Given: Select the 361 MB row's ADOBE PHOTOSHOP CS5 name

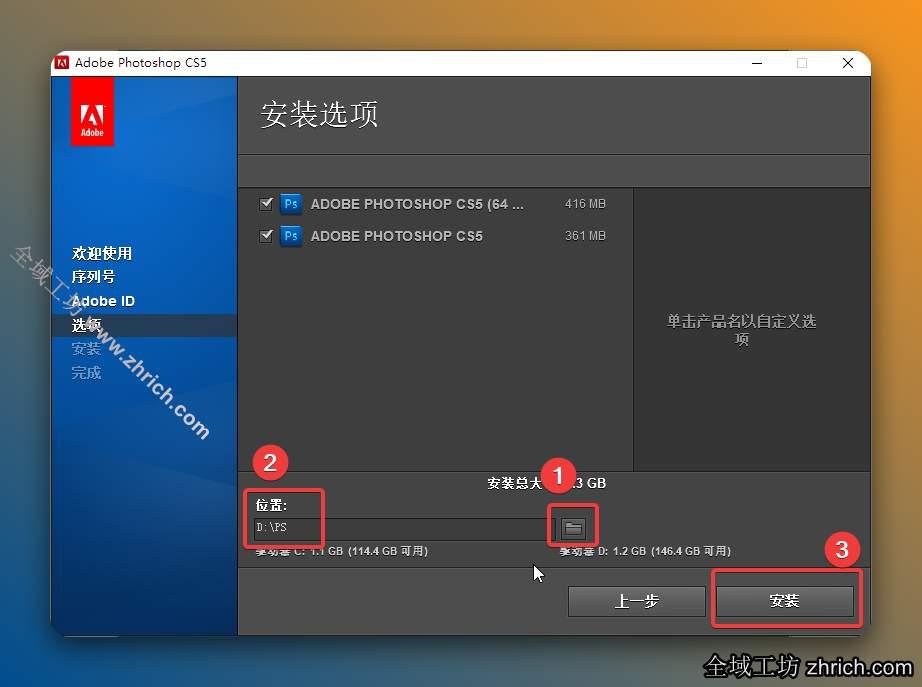Looking at the screenshot, I should point(396,236).
